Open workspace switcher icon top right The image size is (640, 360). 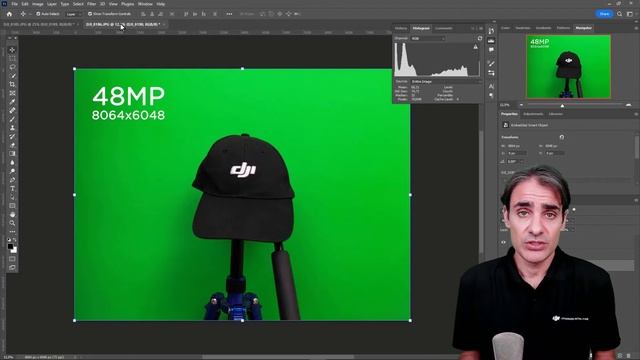629,14
